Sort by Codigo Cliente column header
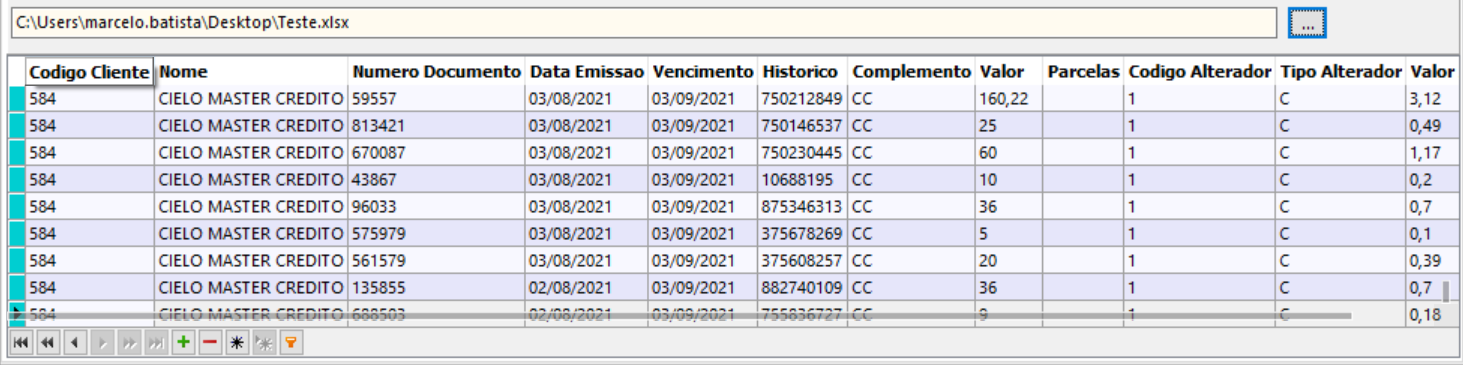The image size is (1463, 365). pos(89,72)
